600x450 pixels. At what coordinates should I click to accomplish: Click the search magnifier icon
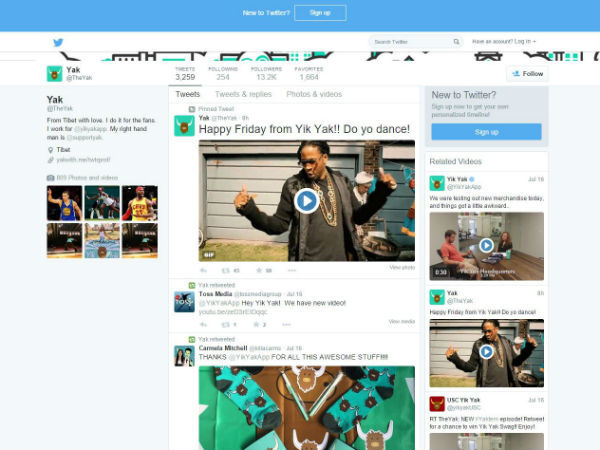click(456, 41)
